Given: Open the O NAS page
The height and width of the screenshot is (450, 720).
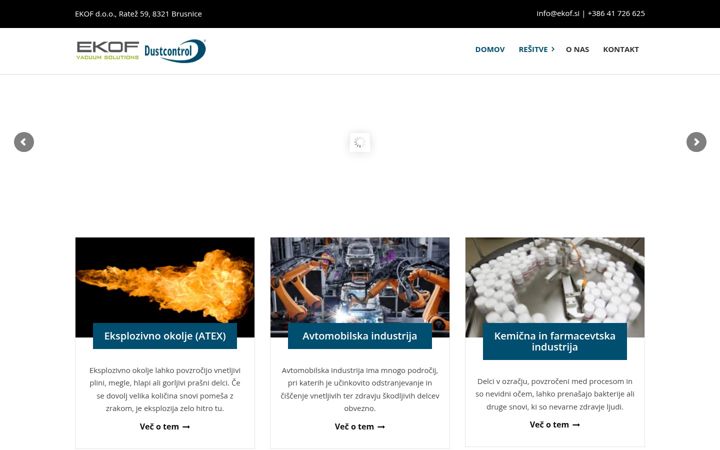Looking at the screenshot, I should (577, 49).
